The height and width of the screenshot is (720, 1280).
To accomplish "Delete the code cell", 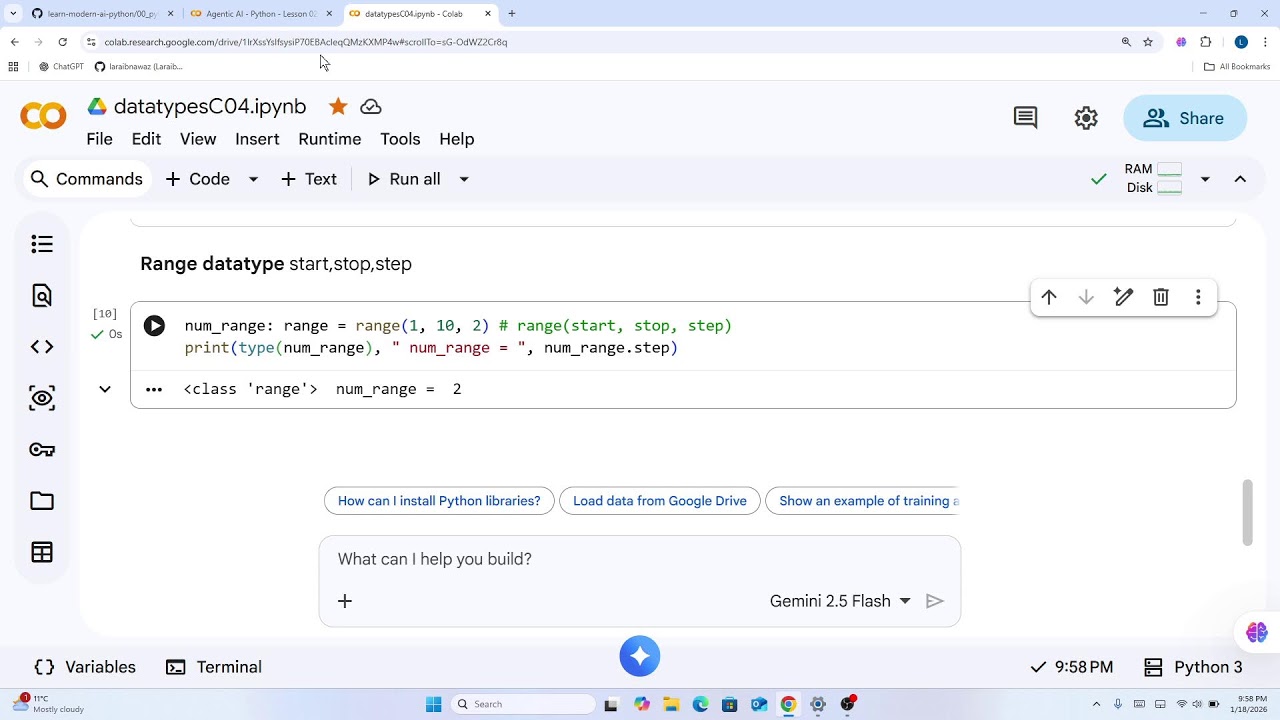I will click(x=1161, y=297).
